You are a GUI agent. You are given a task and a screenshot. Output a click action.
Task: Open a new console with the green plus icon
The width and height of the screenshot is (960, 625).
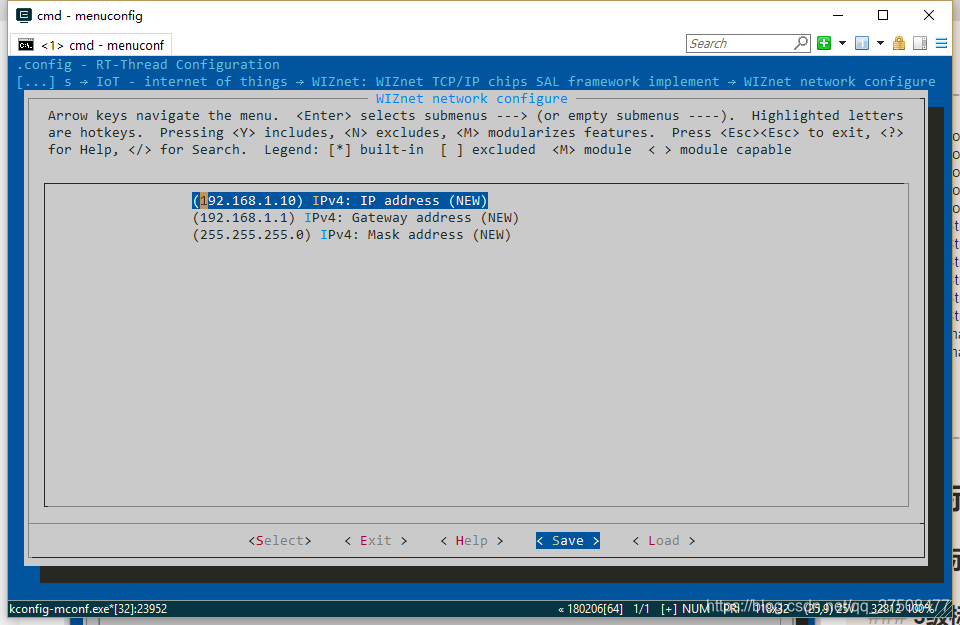coord(823,43)
